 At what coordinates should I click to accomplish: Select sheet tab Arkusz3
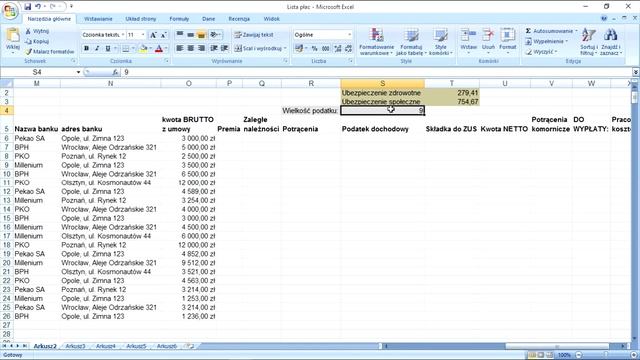tap(76, 346)
